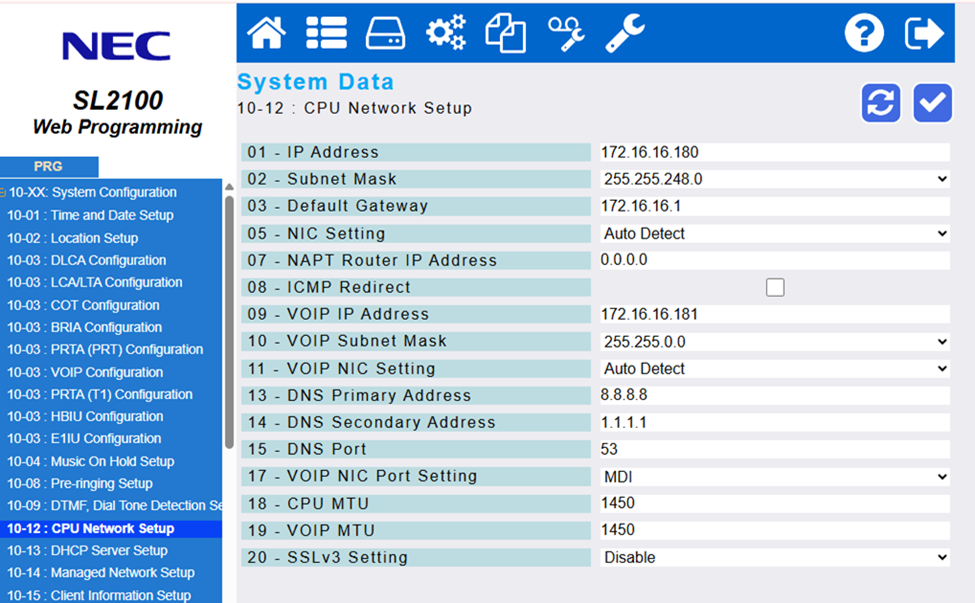975x603 pixels.
Task: Click the copy documents icon
Action: coord(505,33)
